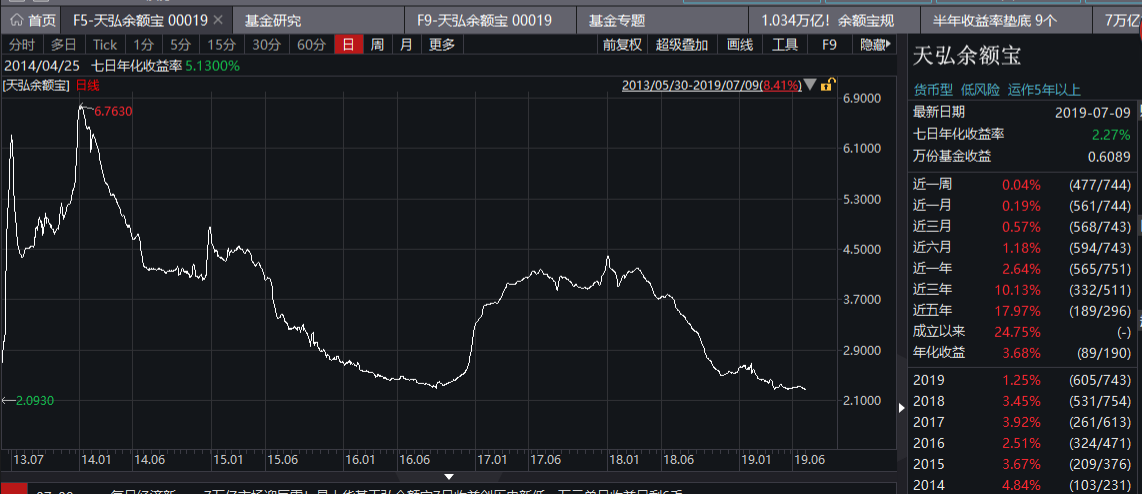Viewport: 1142px width, 494px height.
Task: Switch chart to 30分 interval
Action: pyautogui.click(x=267, y=44)
